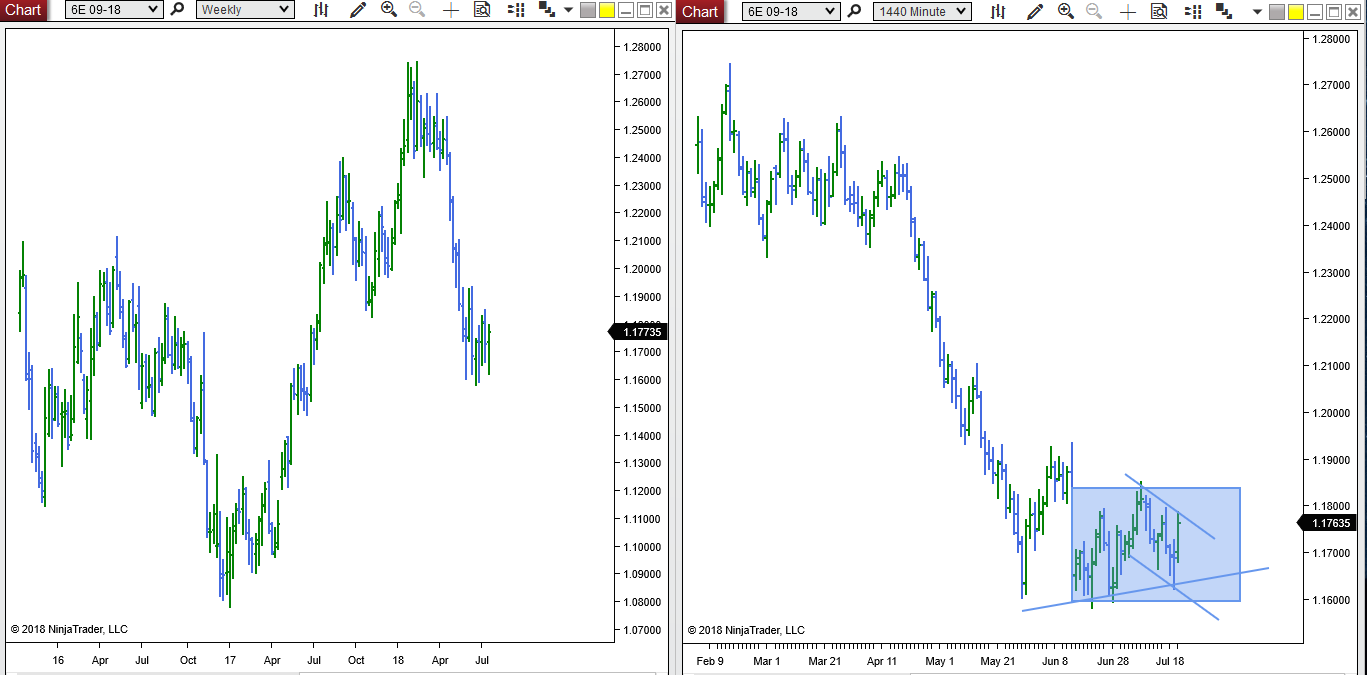Close the 1440 Minute chart window
The height and width of the screenshot is (675, 1367).
click(1353, 12)
